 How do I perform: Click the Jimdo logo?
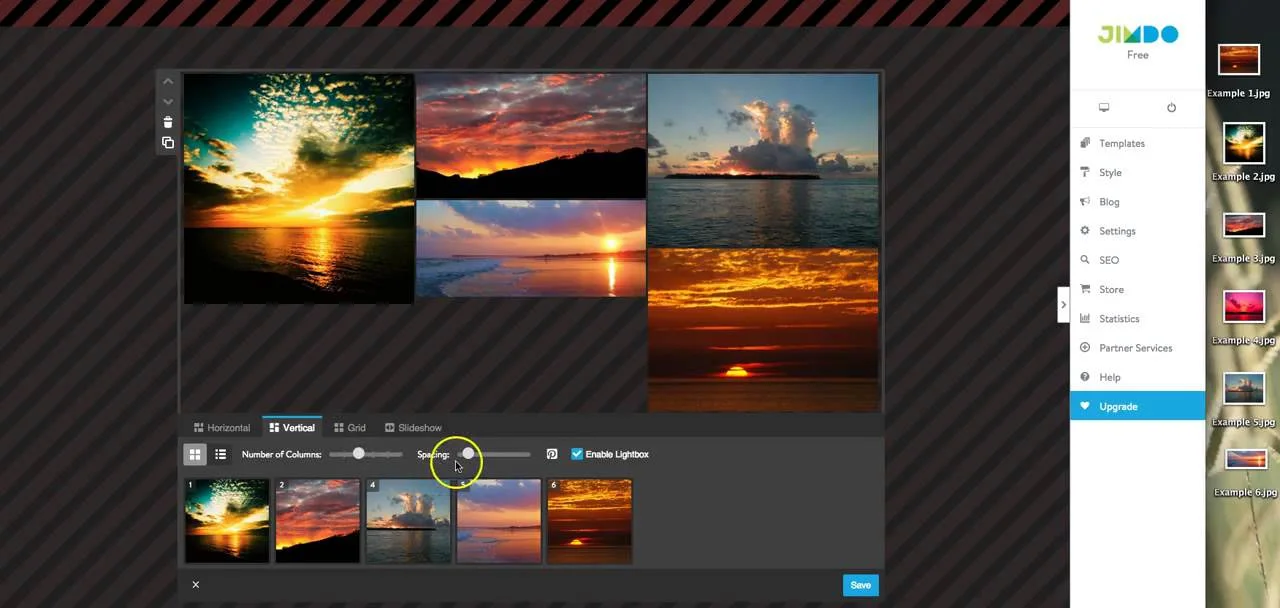(x=1138, y=34)
